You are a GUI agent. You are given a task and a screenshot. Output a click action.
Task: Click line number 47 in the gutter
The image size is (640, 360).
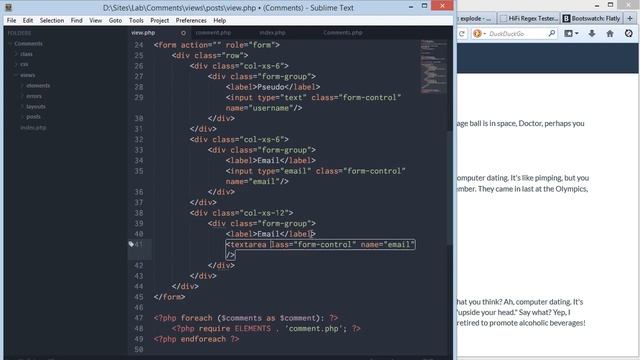(x=139, y=318)
